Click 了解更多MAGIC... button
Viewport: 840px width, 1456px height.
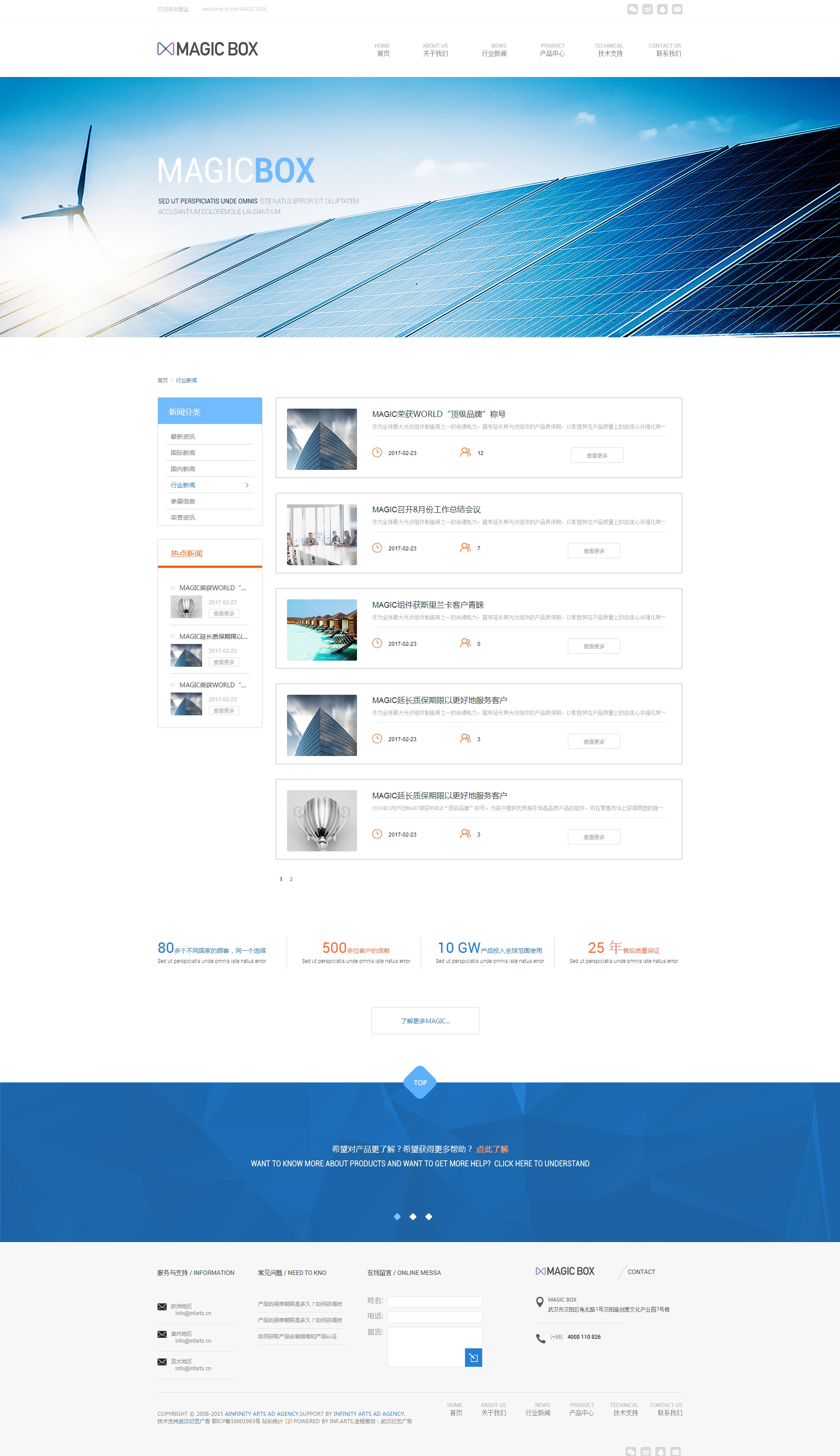click(x=425, y=1021)
